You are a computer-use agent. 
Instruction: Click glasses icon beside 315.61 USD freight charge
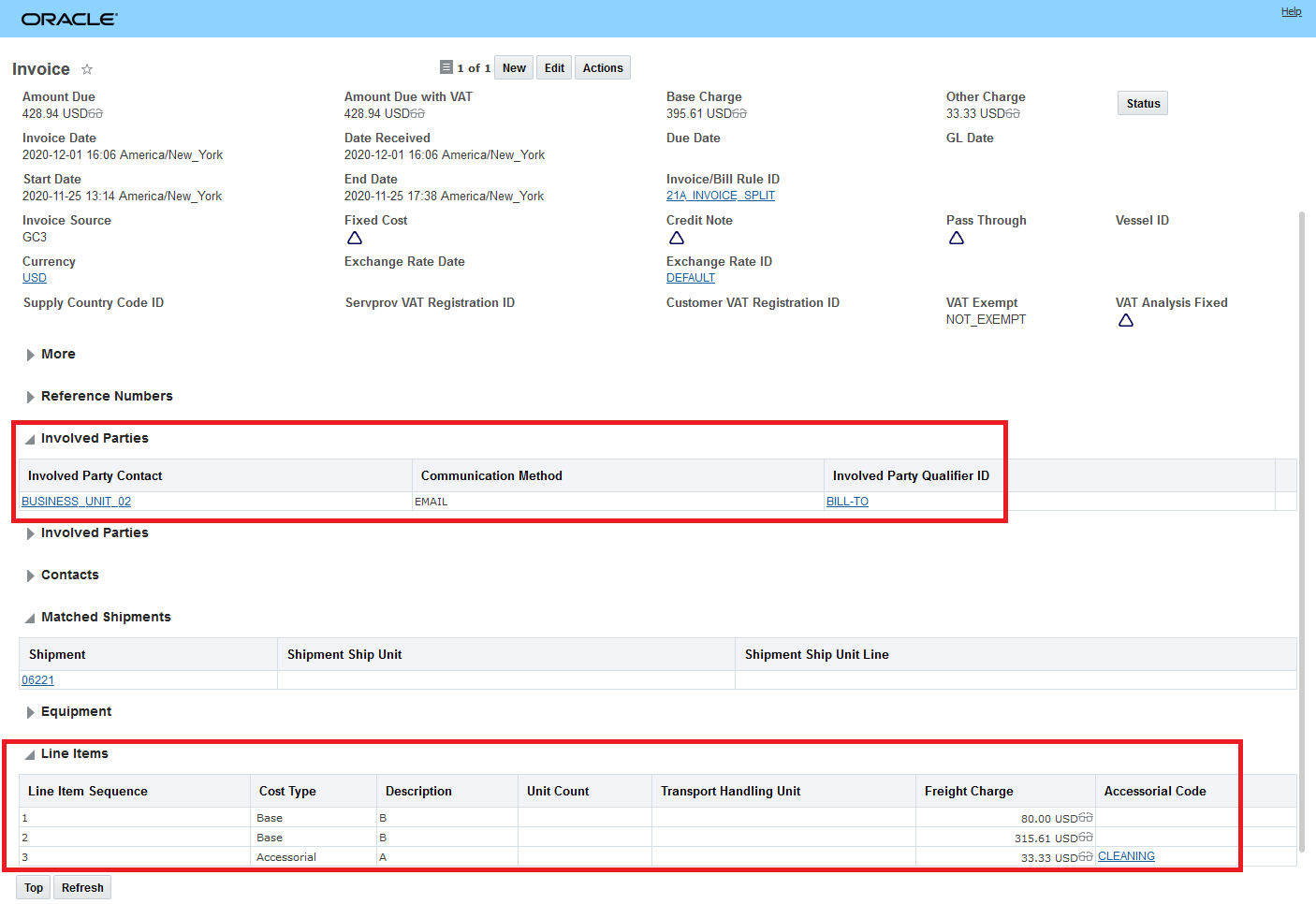pos(1086,838)
